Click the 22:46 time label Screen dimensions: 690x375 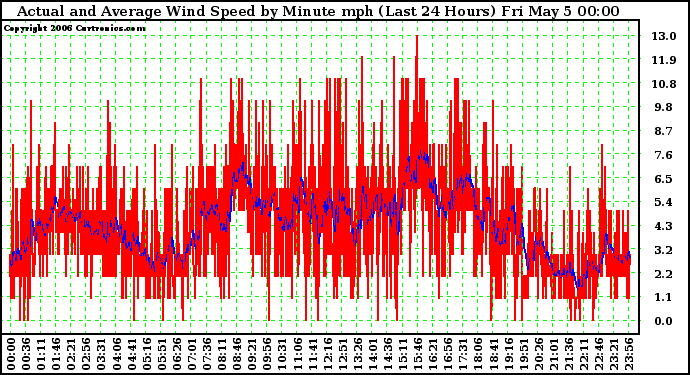[599, 354]
